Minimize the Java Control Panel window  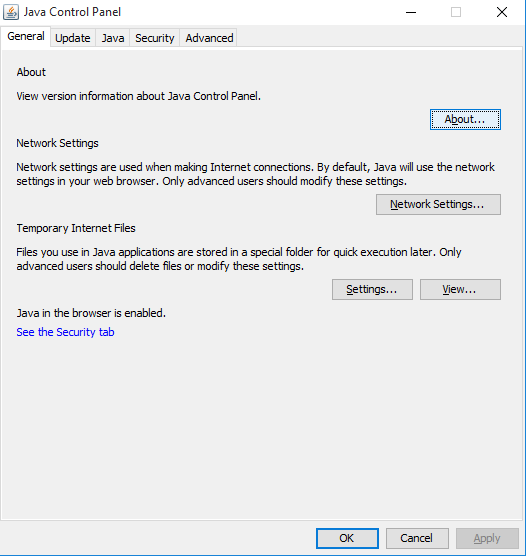[x=411, y=12]
